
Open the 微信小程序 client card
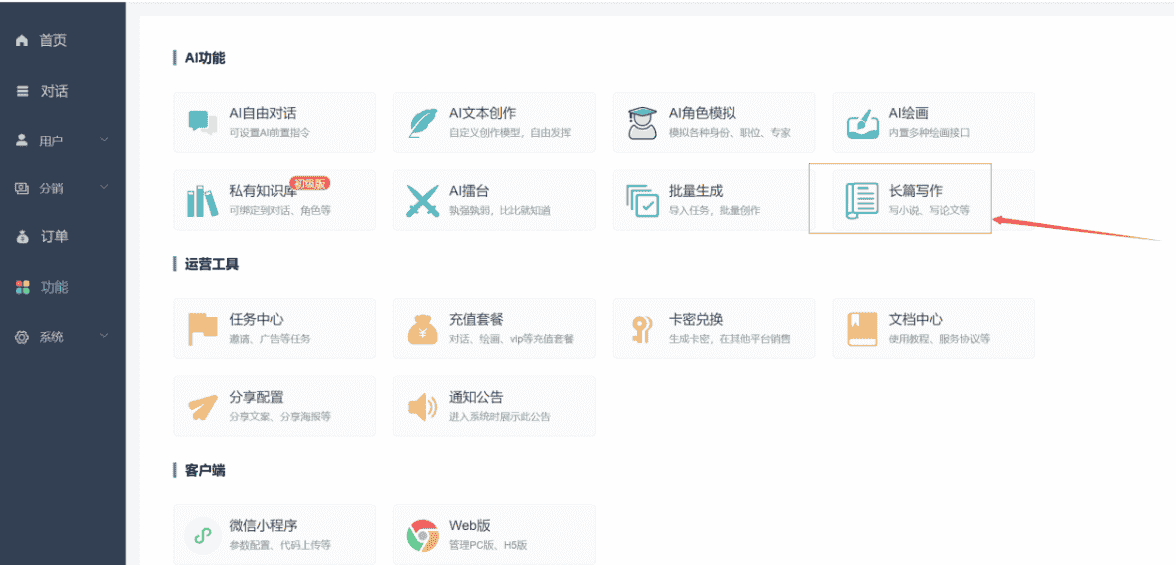pos(274,535)
